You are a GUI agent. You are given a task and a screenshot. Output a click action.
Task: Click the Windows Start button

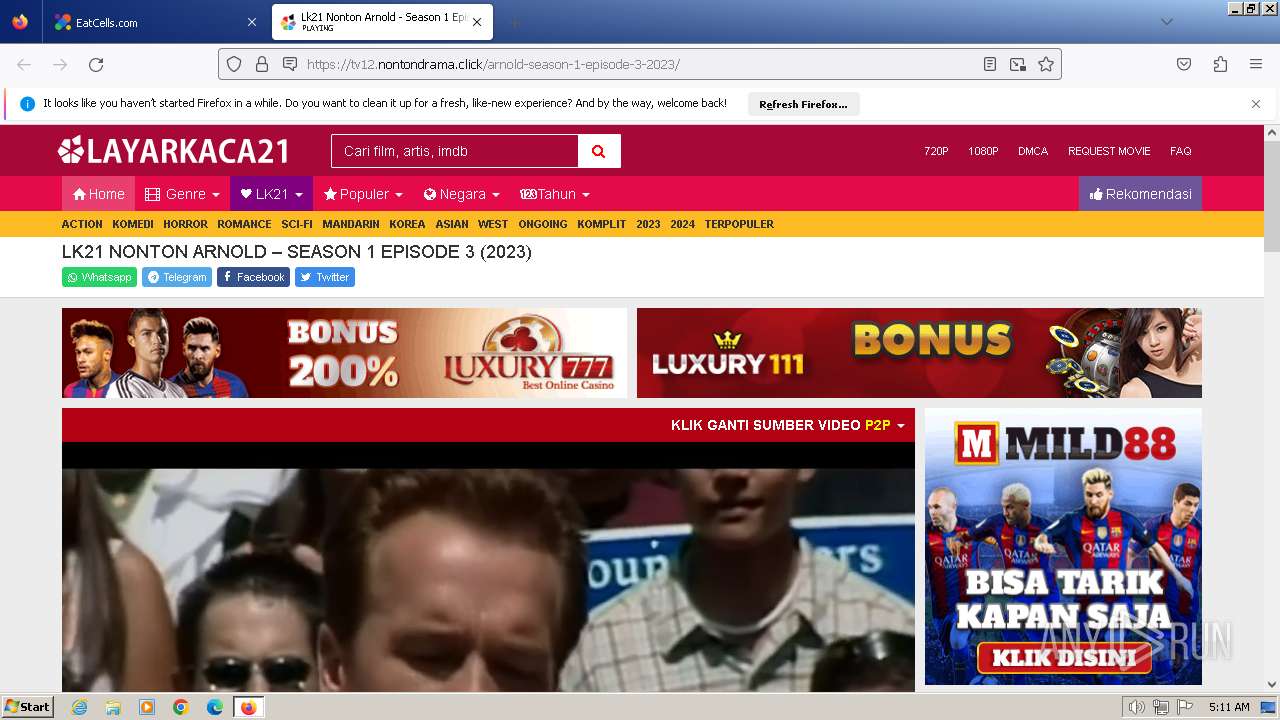point(28,706)
